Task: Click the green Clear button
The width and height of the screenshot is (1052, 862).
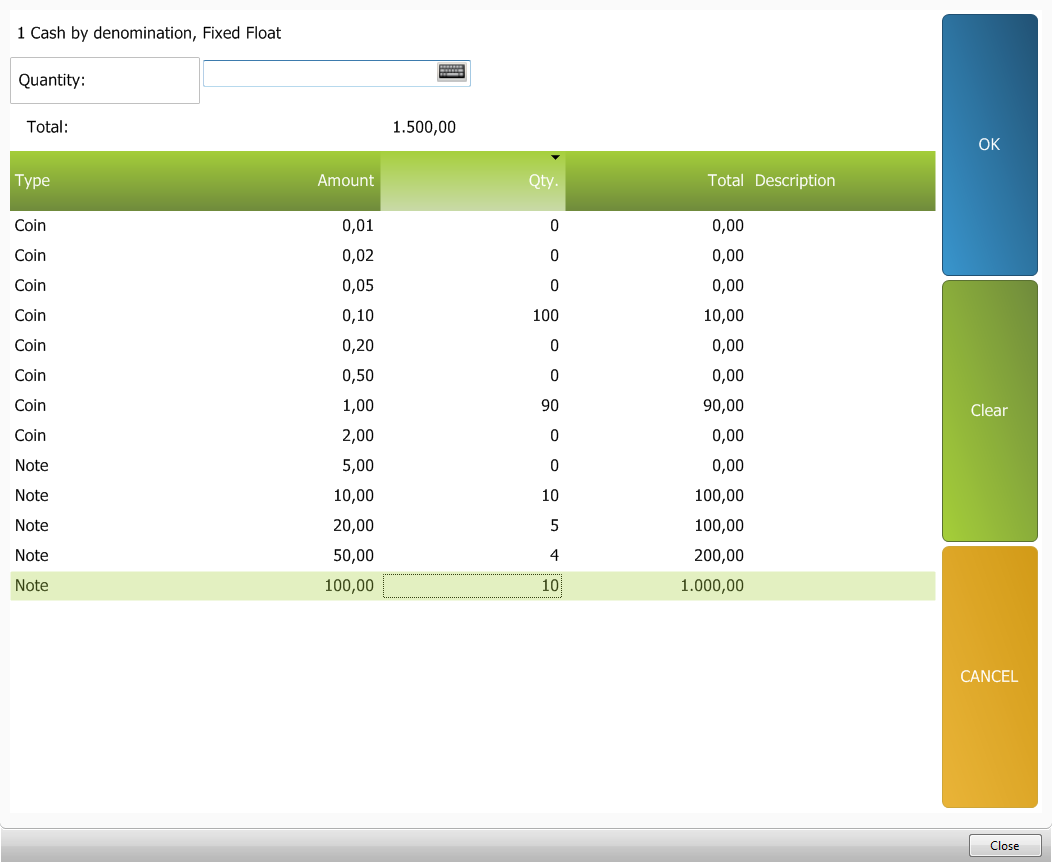Action: click(x=990, y=411)
